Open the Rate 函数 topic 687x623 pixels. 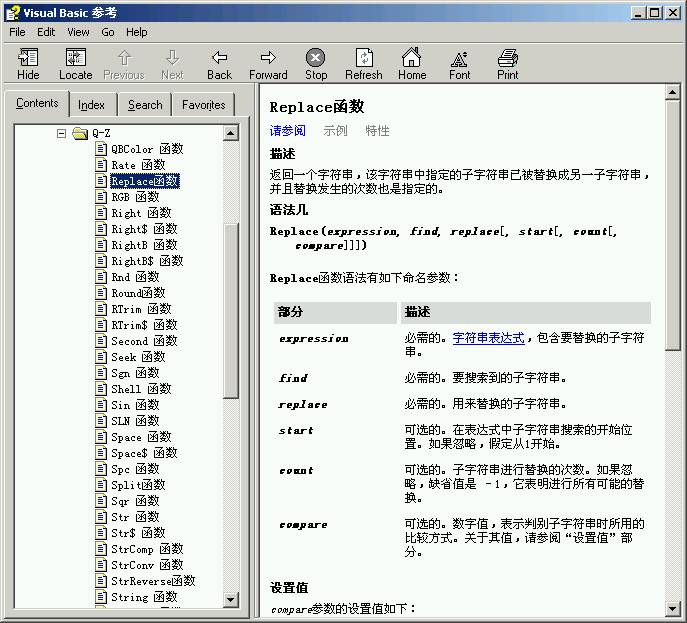point(138,165)
